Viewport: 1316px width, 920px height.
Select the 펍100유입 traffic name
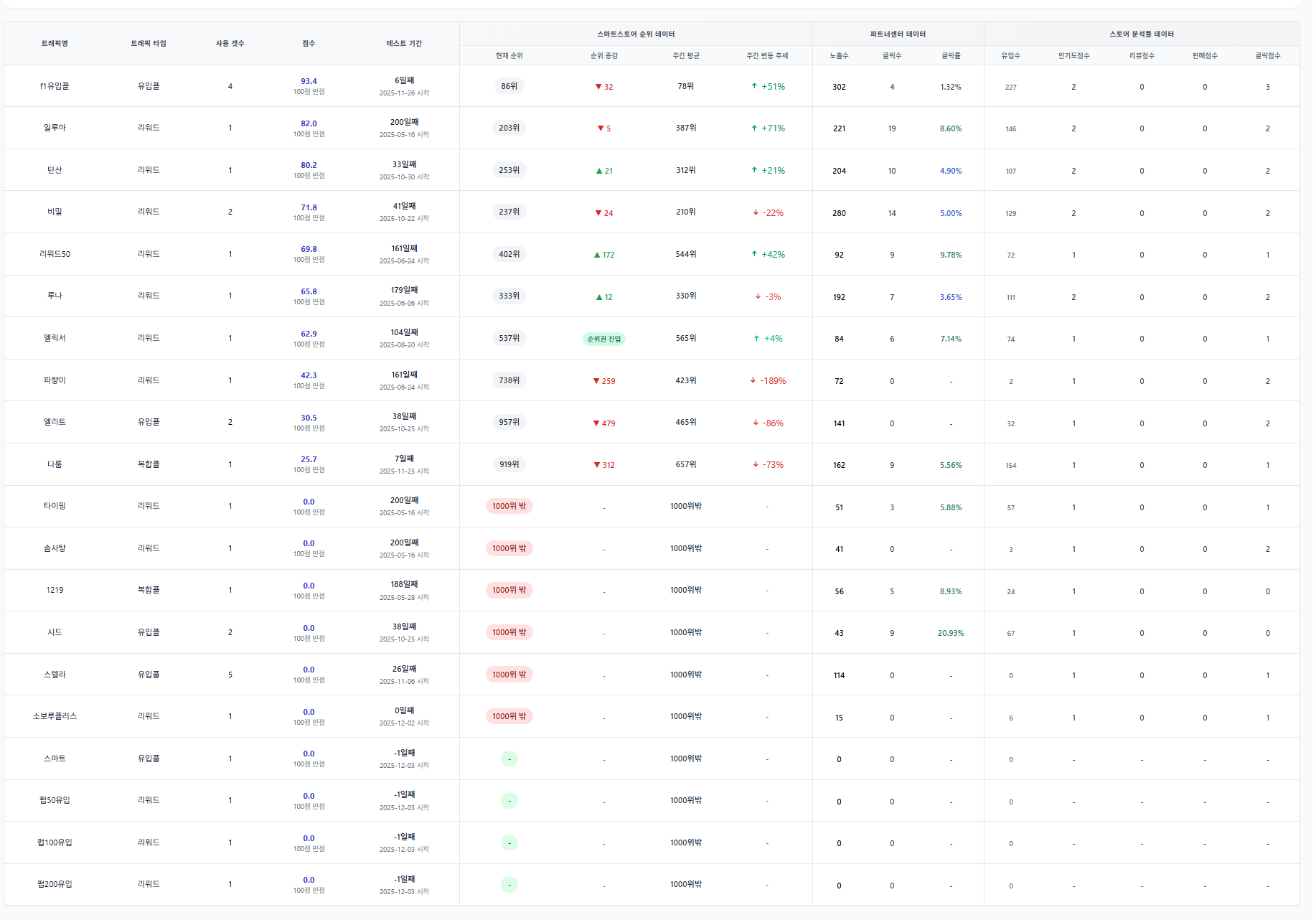pyautogui.click(x=55, y=842)
